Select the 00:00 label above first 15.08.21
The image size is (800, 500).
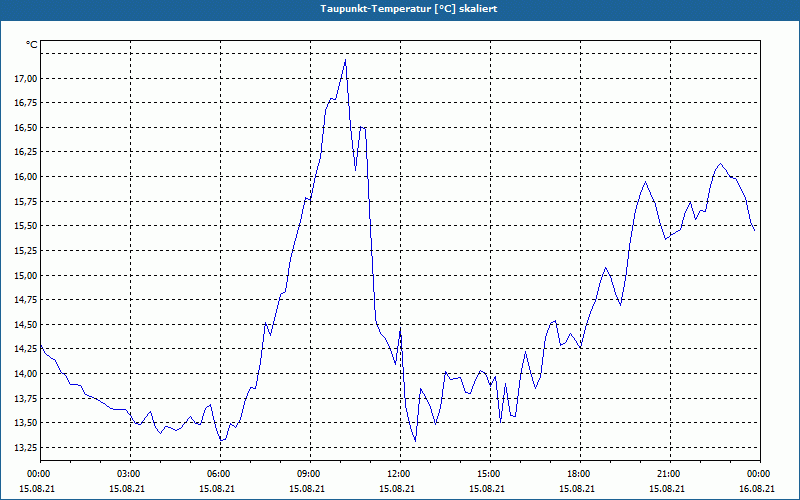(x=38, y=474)
